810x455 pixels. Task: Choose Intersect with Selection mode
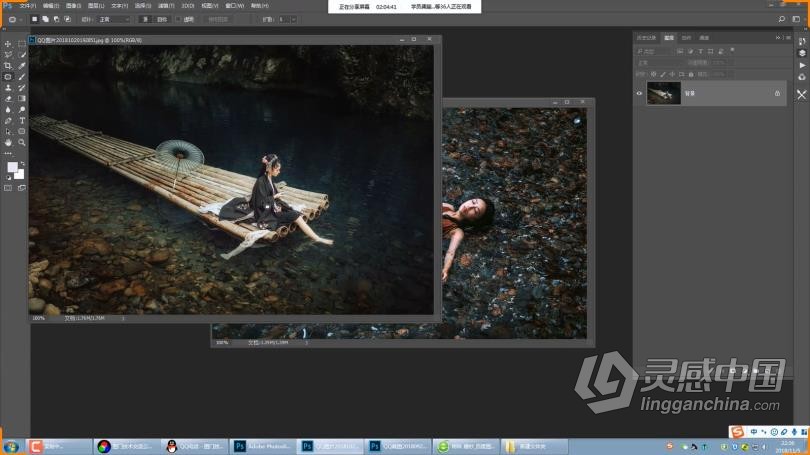(67, 19)
